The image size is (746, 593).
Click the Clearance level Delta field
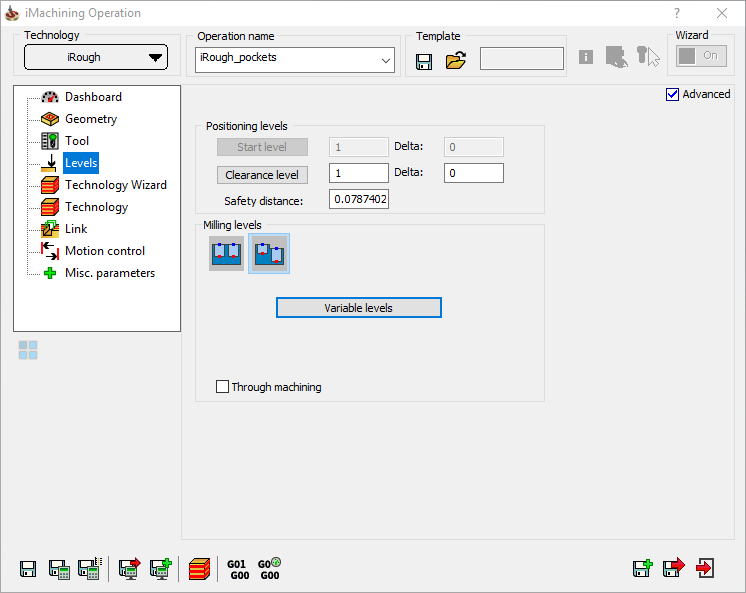coord(474,173)
